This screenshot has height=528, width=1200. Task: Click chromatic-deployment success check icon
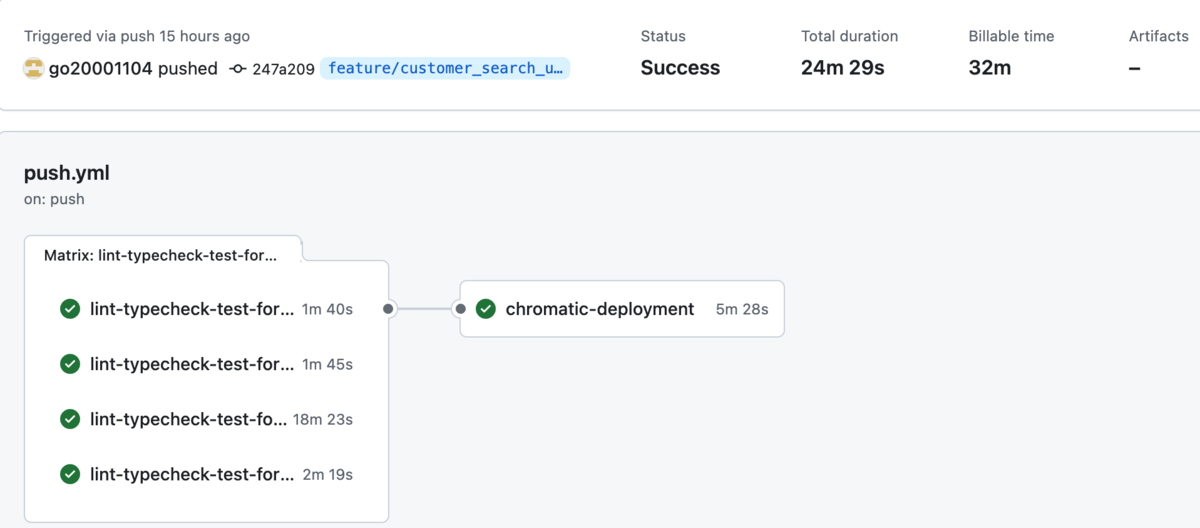(x=486, y=309)
